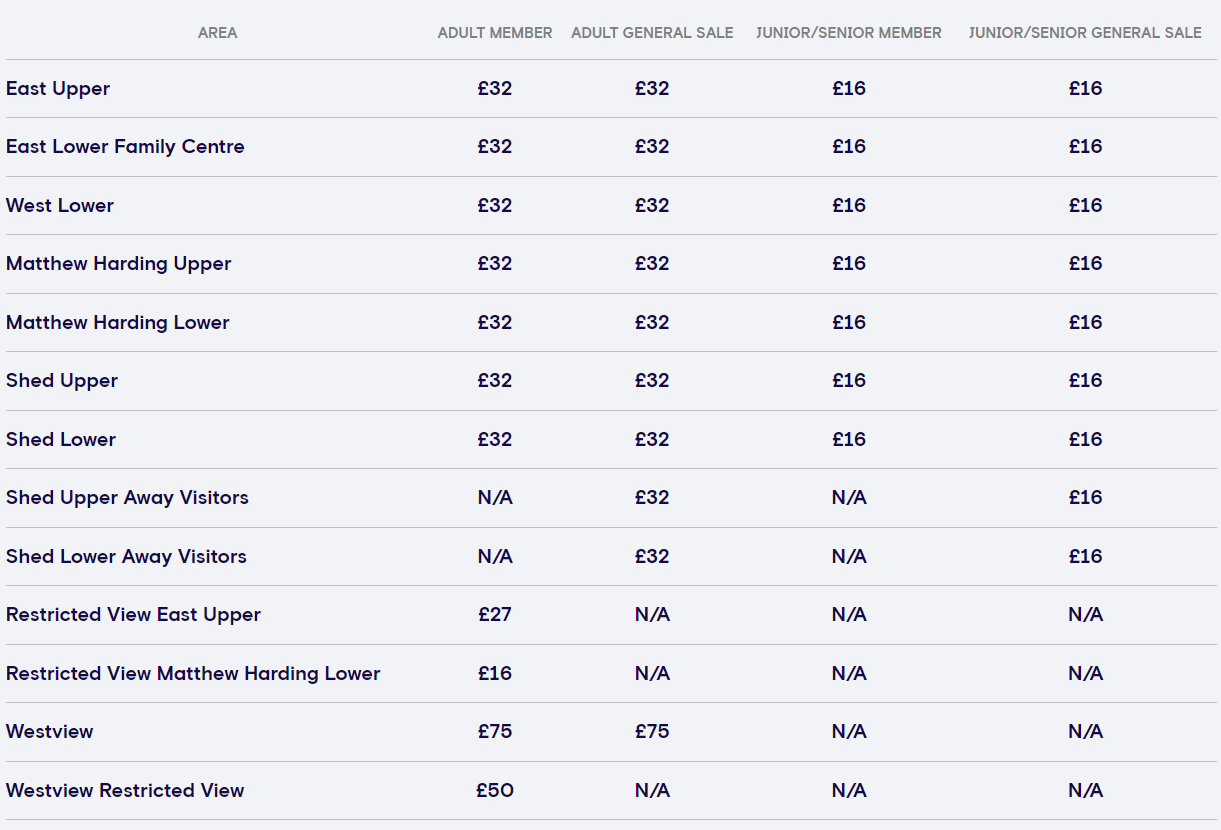
Task: Click the Matthew Harding Upper area name
Action: click(119, 264)
